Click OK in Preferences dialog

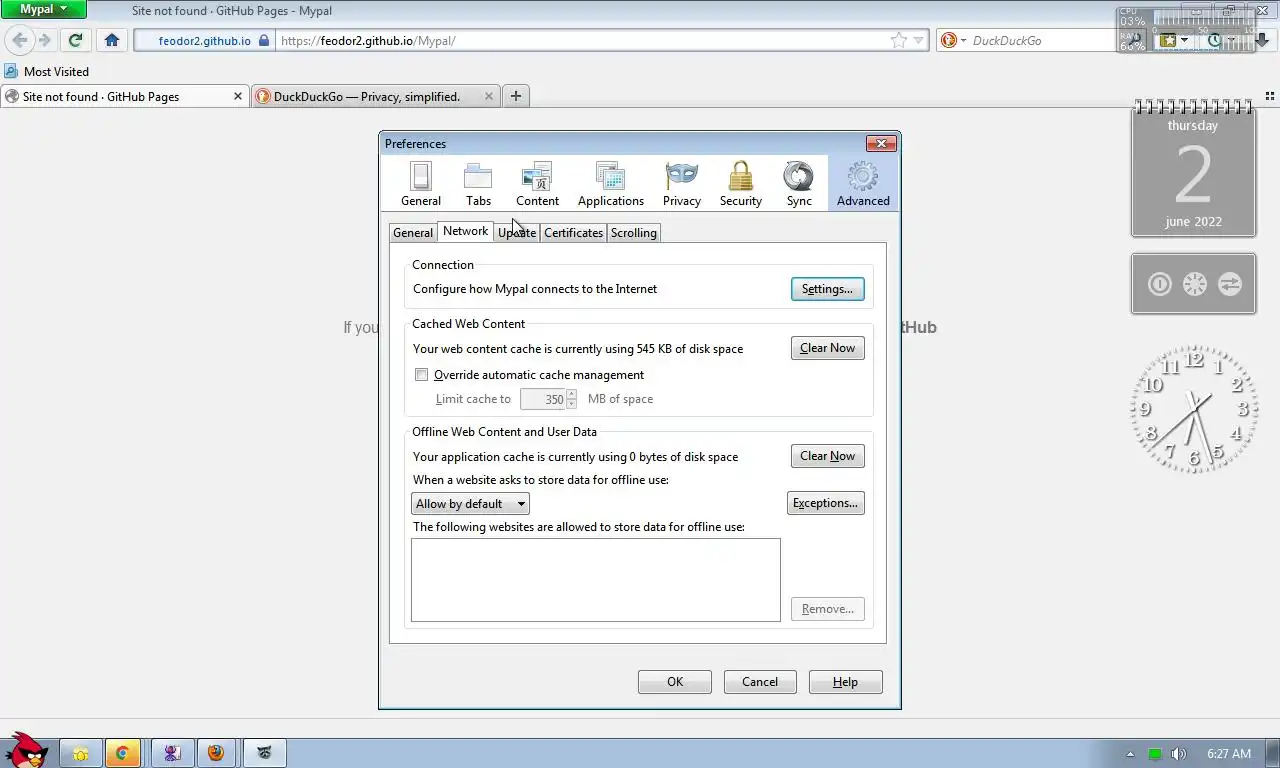(675, 682)
